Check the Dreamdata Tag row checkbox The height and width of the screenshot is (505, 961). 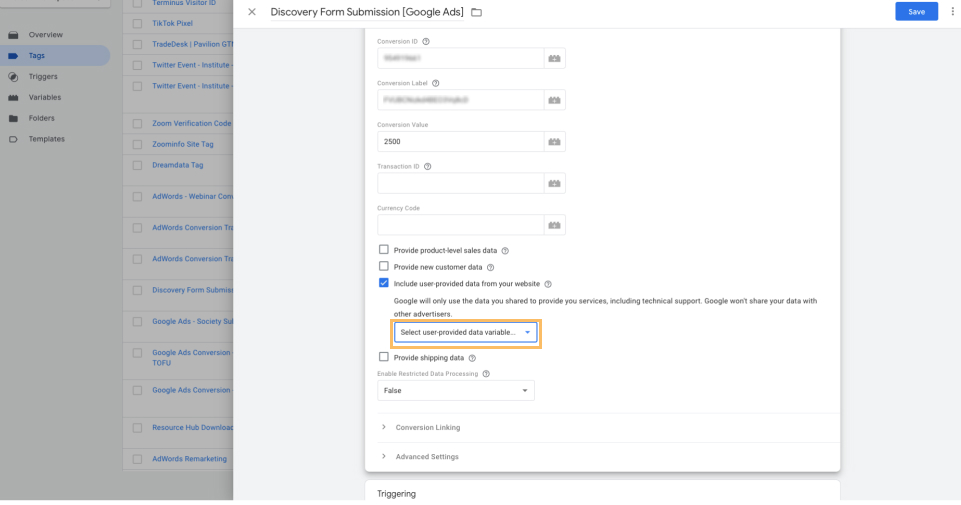[137, 165]
